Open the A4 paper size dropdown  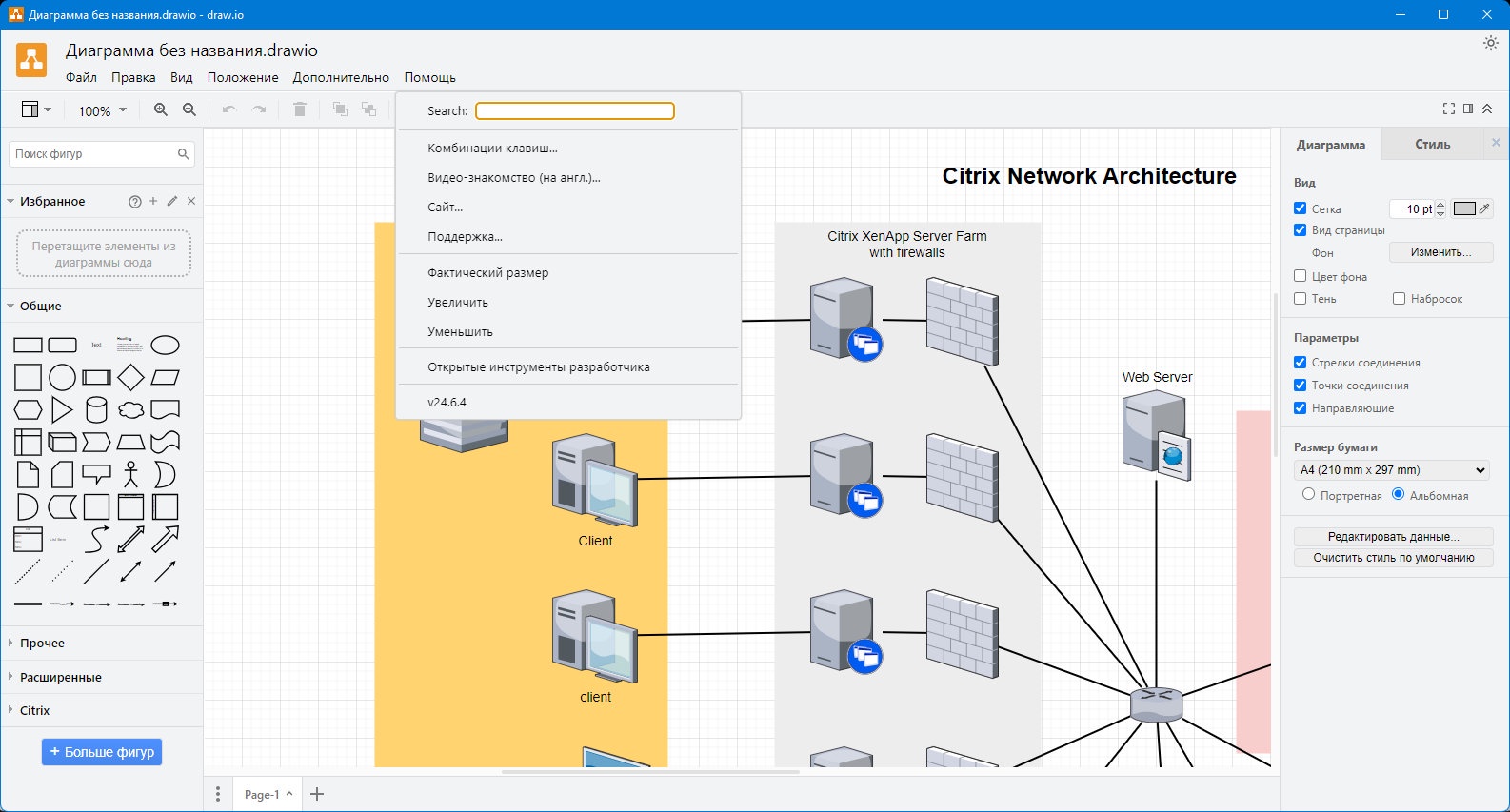1391,470
